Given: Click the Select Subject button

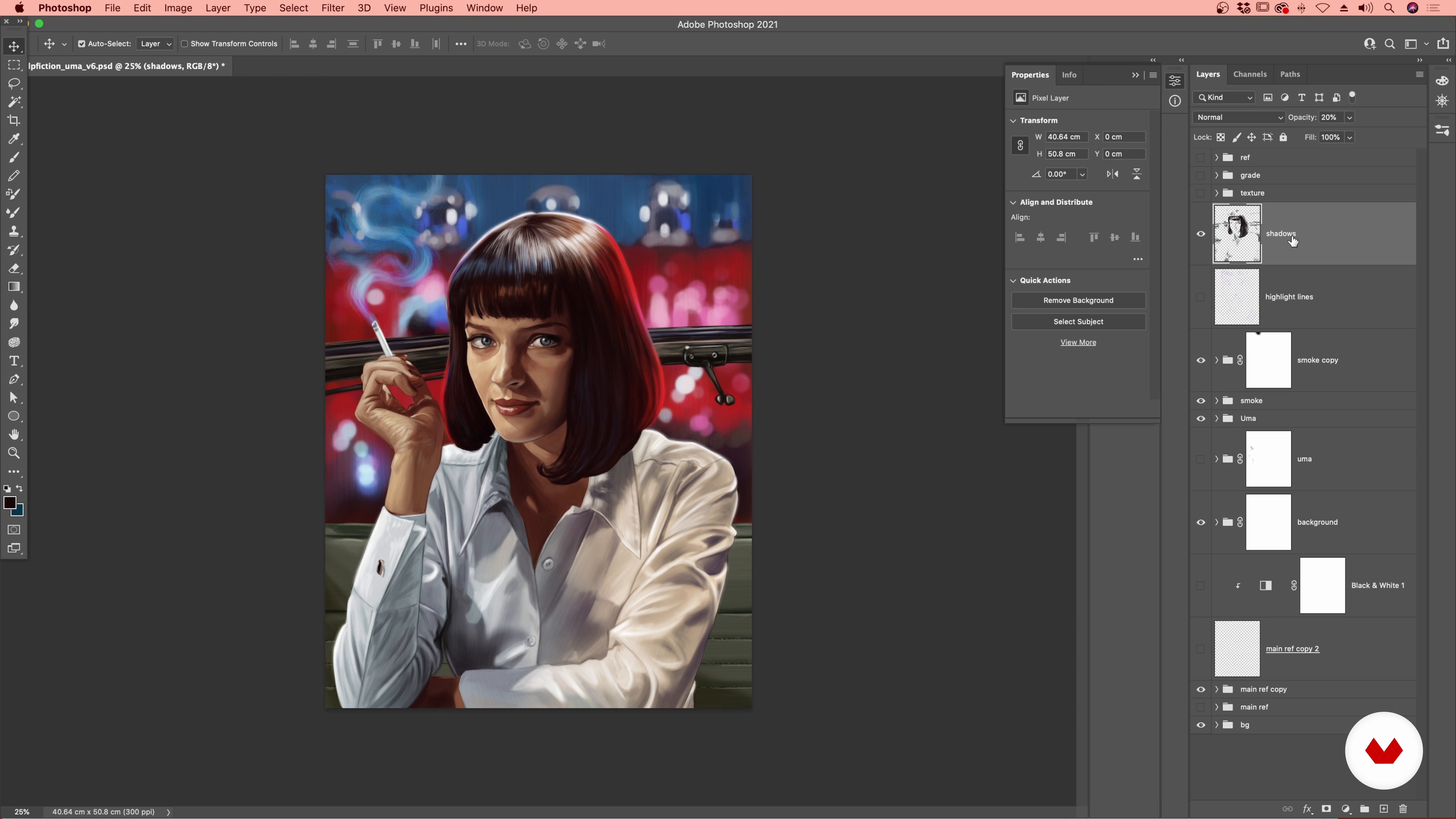Looking at the screenshot, I should pos(1078,322).
